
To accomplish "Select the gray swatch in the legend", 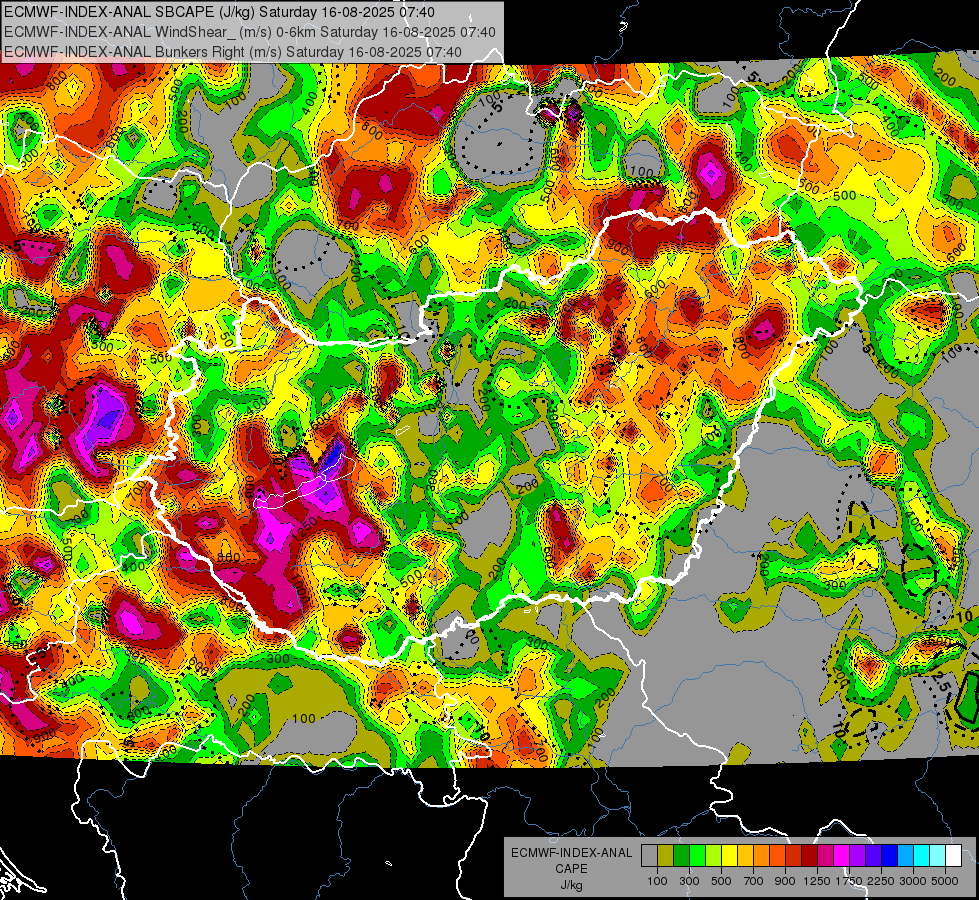I will point(649,855).
